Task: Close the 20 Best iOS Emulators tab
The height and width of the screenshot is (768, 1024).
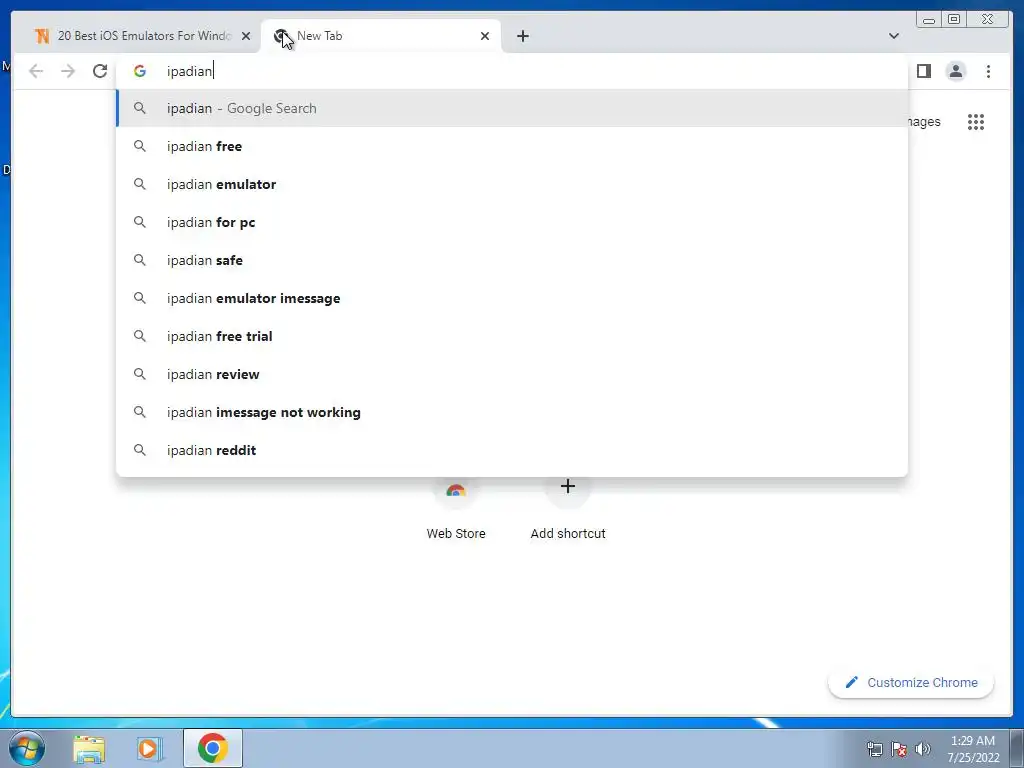Action: [246, 36]
